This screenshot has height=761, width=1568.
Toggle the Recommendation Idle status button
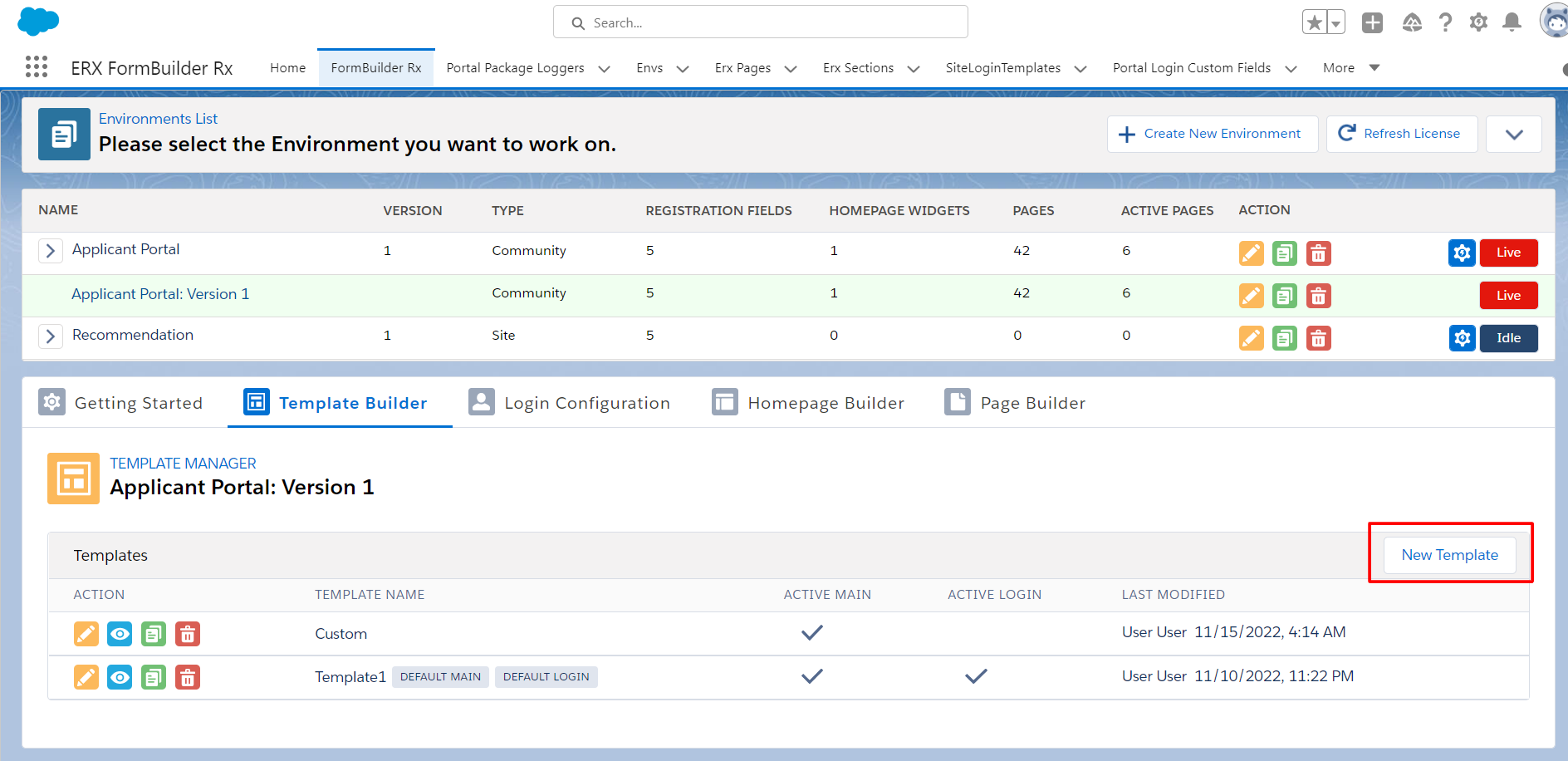pos(1508,338)
